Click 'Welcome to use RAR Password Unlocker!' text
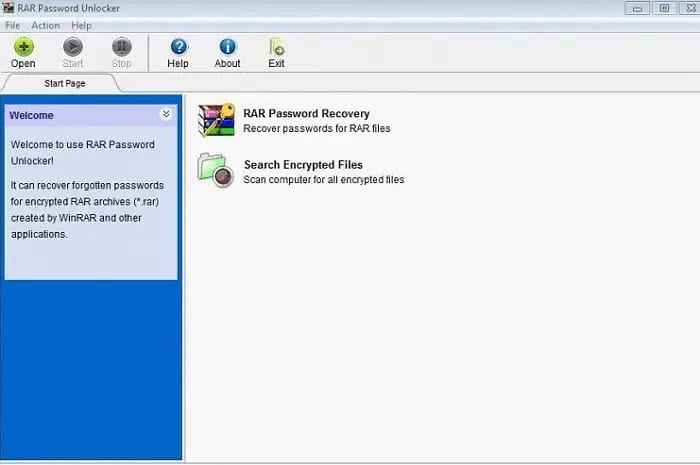Screen dimensions: 700x465 click(83, 153)
